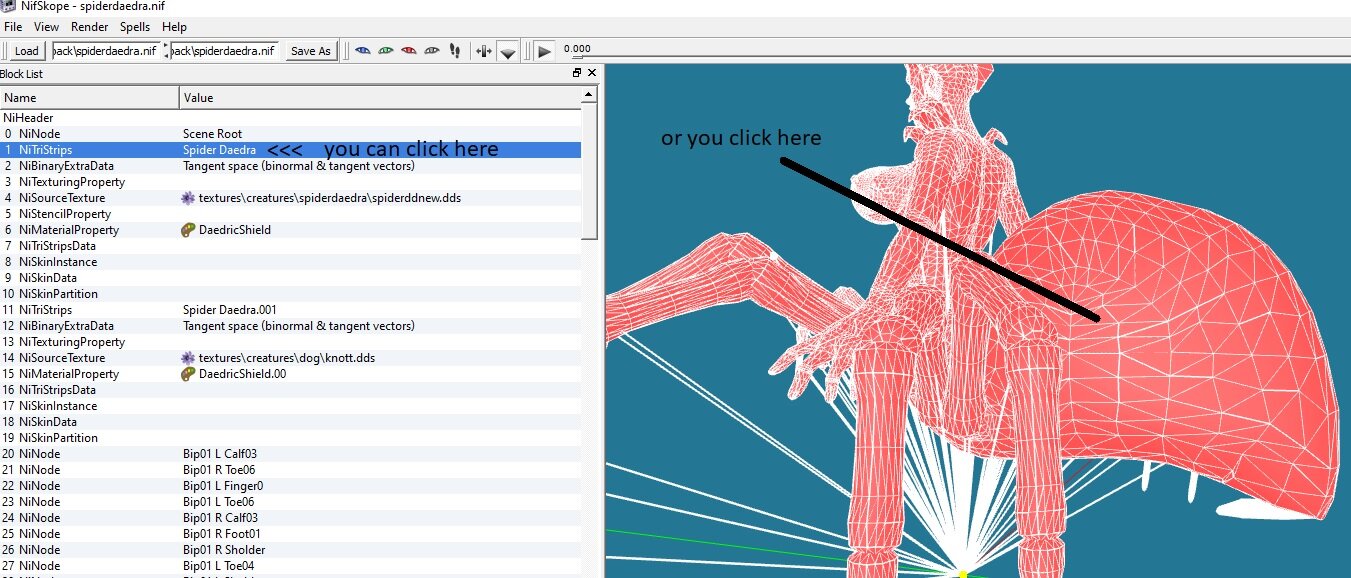Screen dimensions: 1351x578
Task: Select block 17 NiSkinInstance
Action: pyautogui.click(x=290, y=405)
